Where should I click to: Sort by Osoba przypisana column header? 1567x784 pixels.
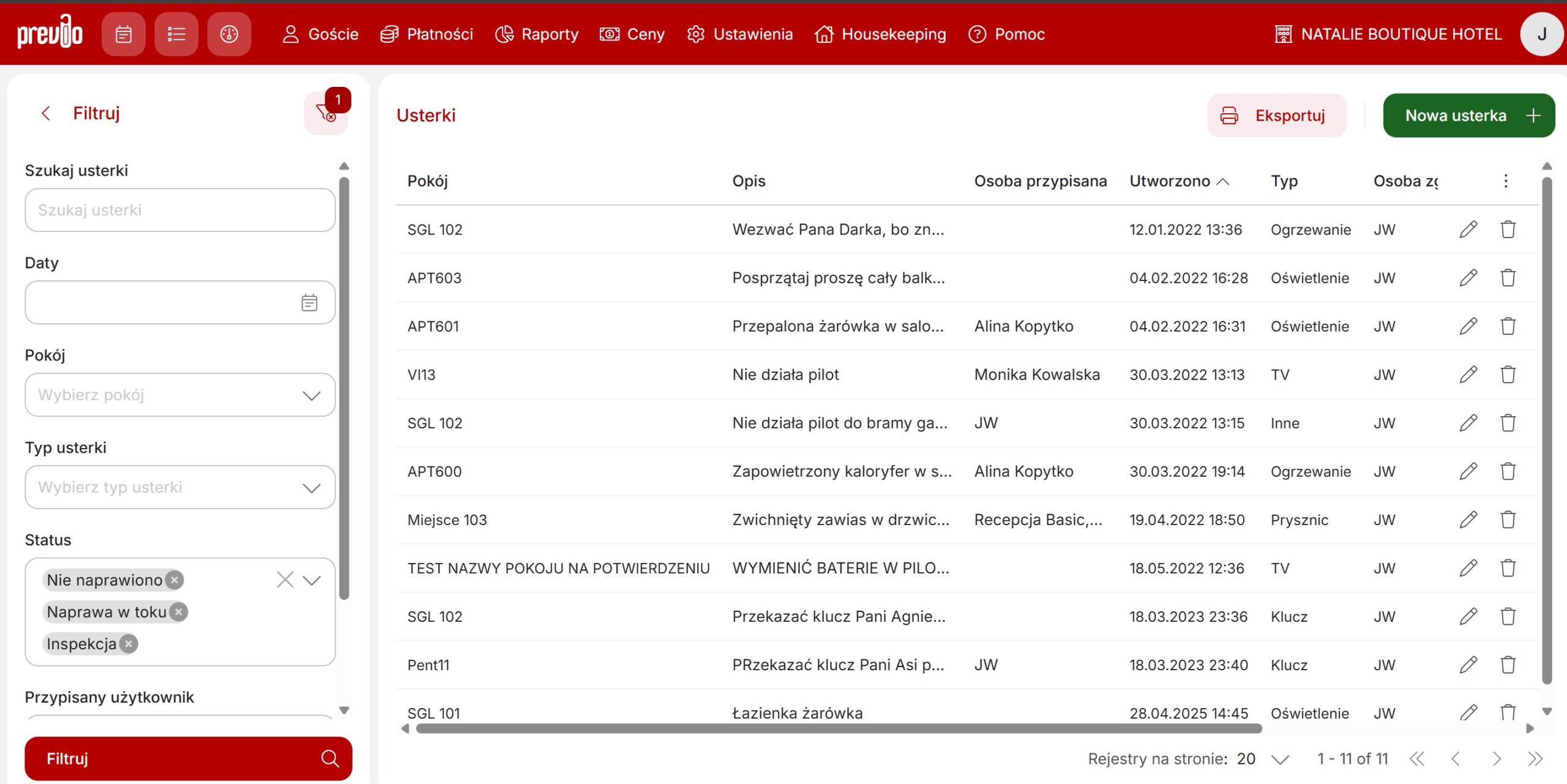coord(1041,181)
